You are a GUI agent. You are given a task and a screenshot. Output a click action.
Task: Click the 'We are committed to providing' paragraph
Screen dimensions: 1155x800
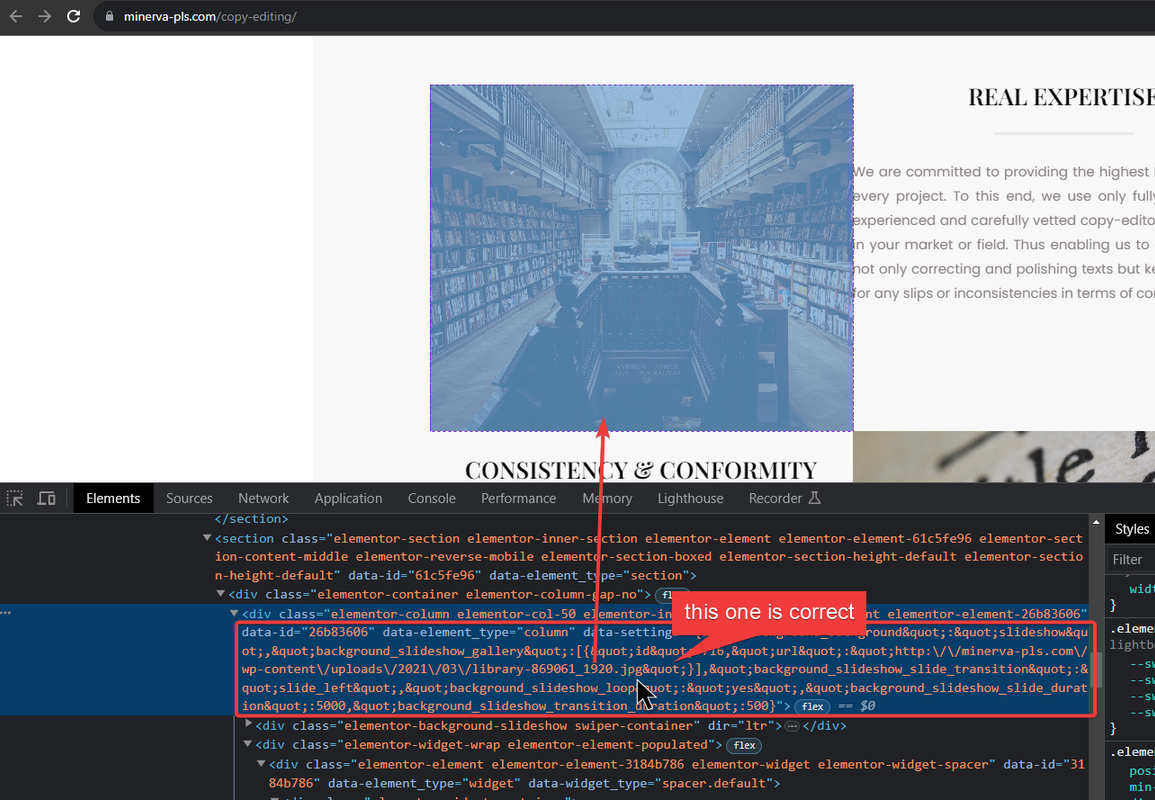coord(1004,232)
